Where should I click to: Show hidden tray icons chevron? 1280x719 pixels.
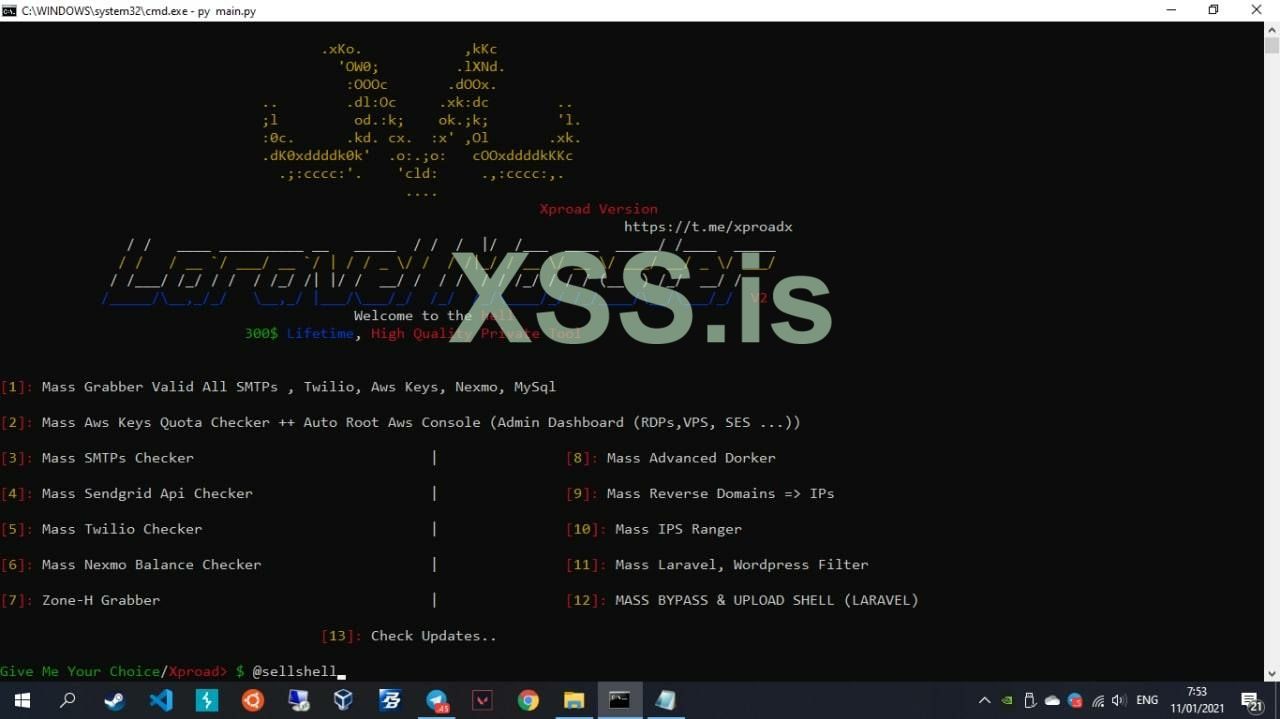(984, 700)
